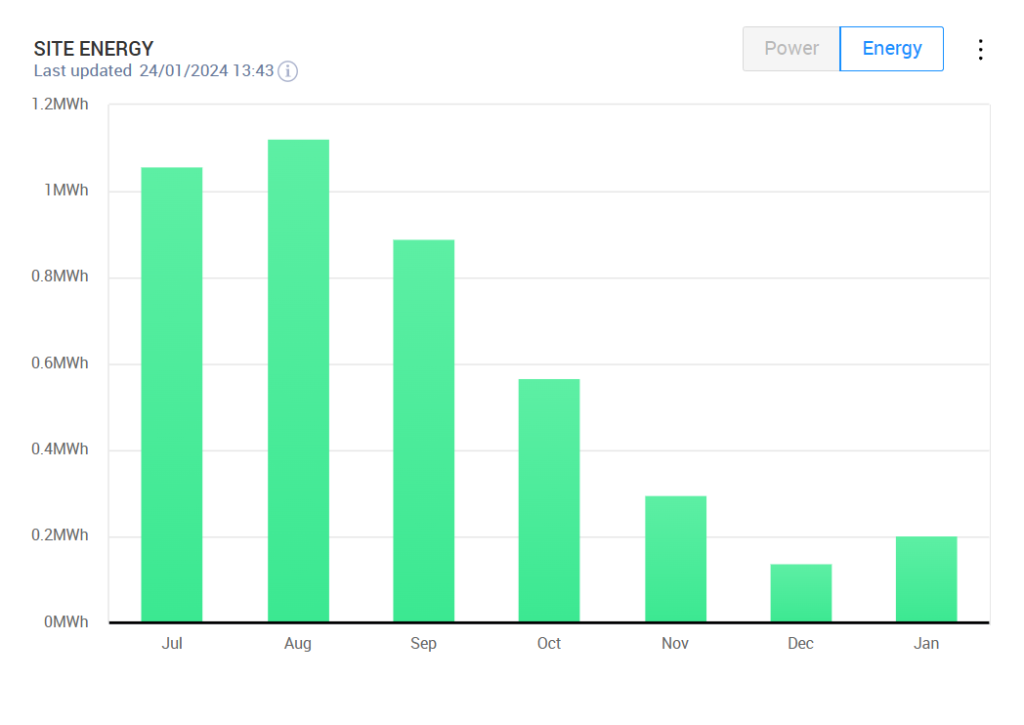The height and width of the screenshot is (725, 1024).
Task: Click the Oct axis label
Action: pos(548,643)
